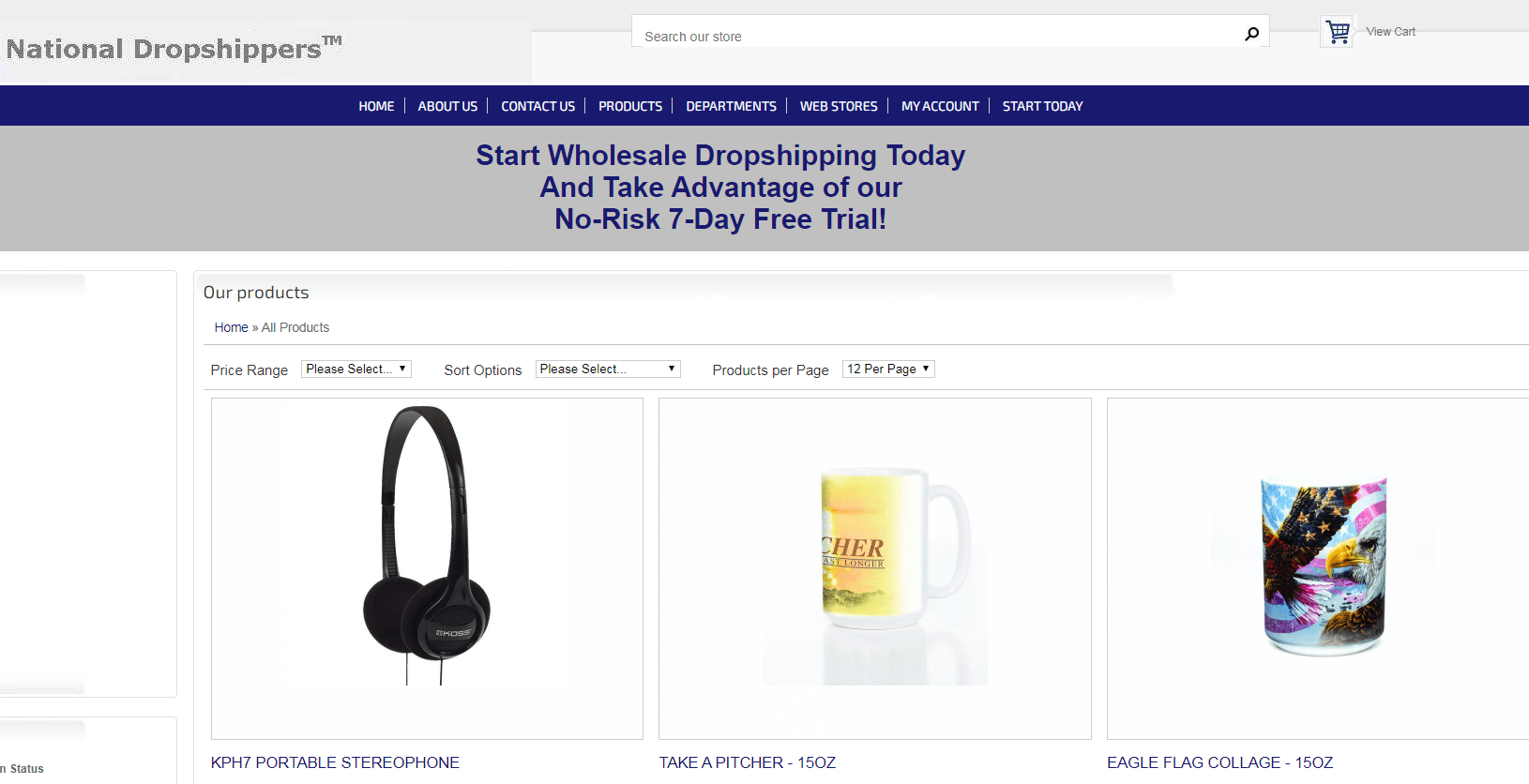Navigate to DEPARTMENTS menu

[731, 106]
